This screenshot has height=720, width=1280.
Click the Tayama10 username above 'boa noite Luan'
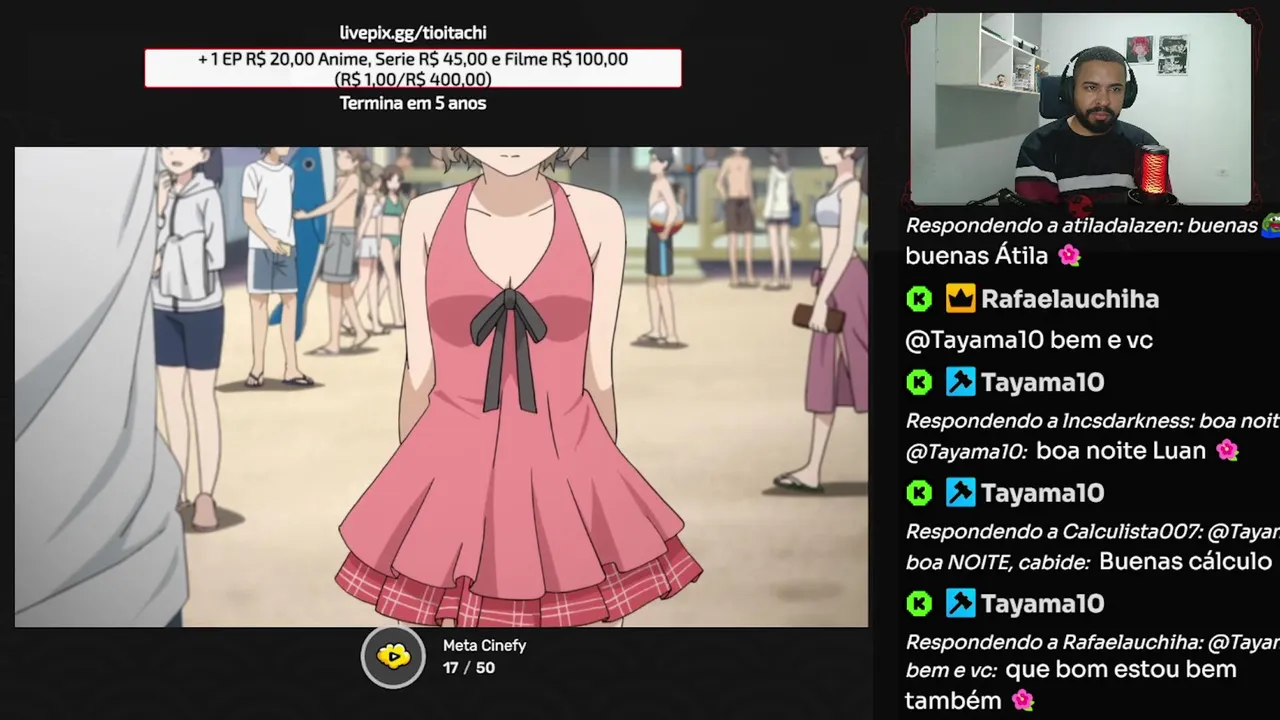1042,382
